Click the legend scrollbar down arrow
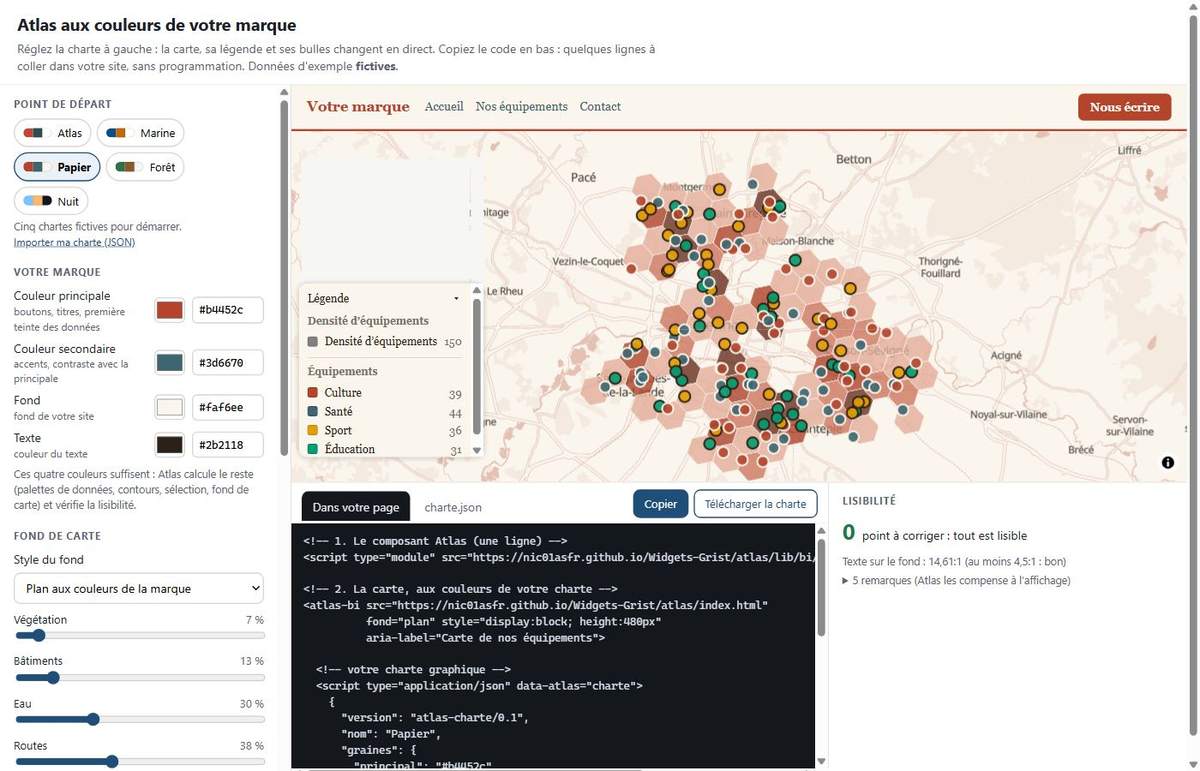The height and width of the screenshot is (771, 1200). coord(477,450)
